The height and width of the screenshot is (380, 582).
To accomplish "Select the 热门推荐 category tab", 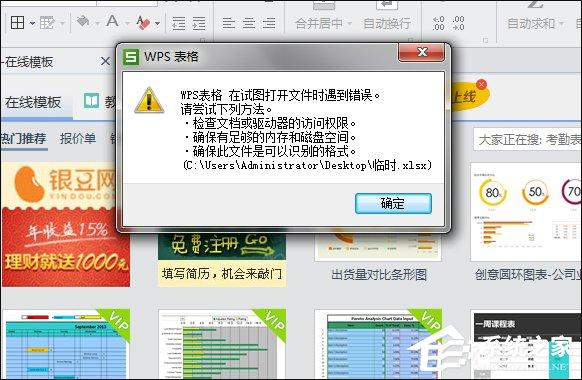I will [x=23, y=138].
